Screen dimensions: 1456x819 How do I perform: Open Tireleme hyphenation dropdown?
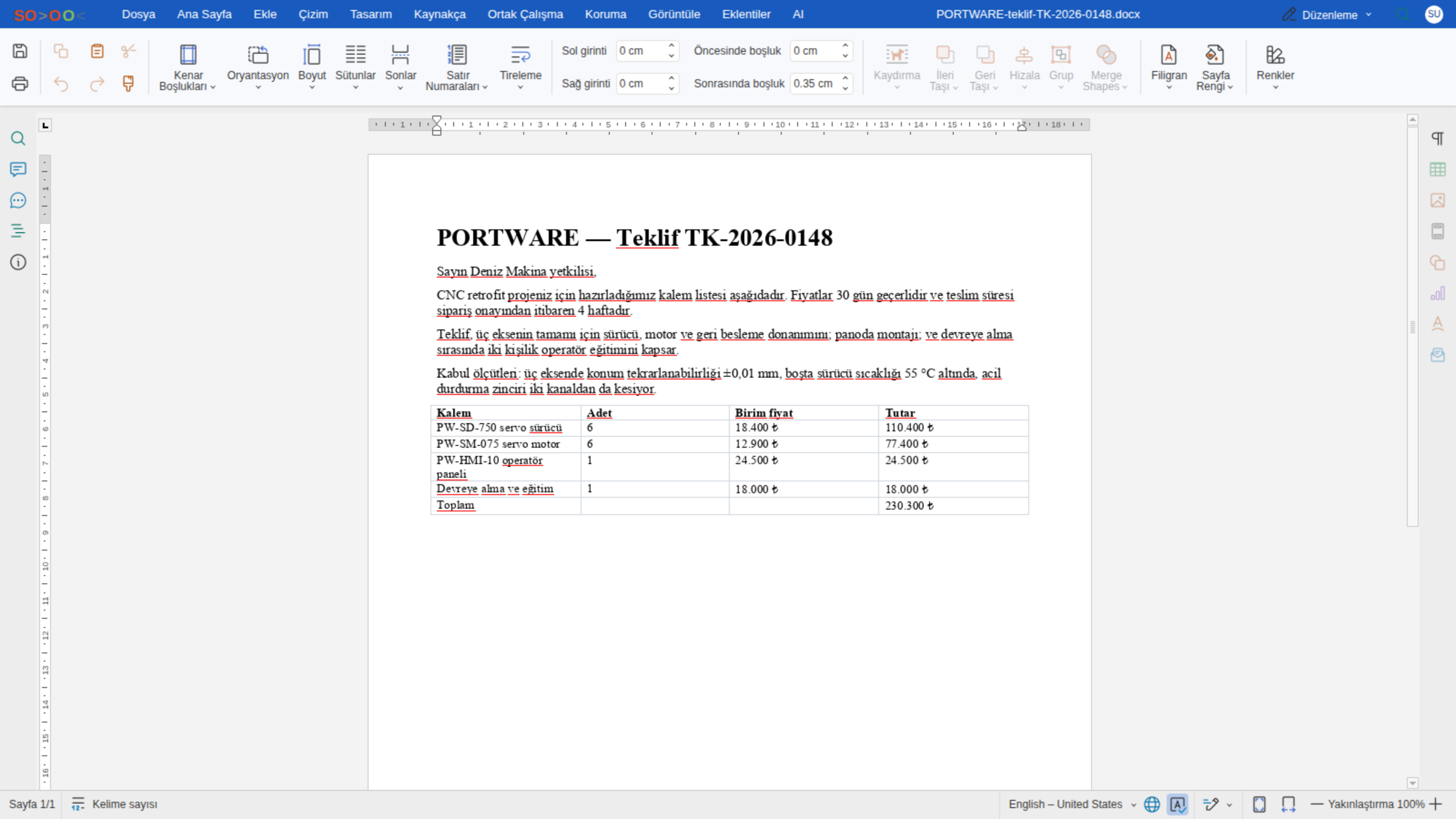pyautogui.click(x=521, y=67)
